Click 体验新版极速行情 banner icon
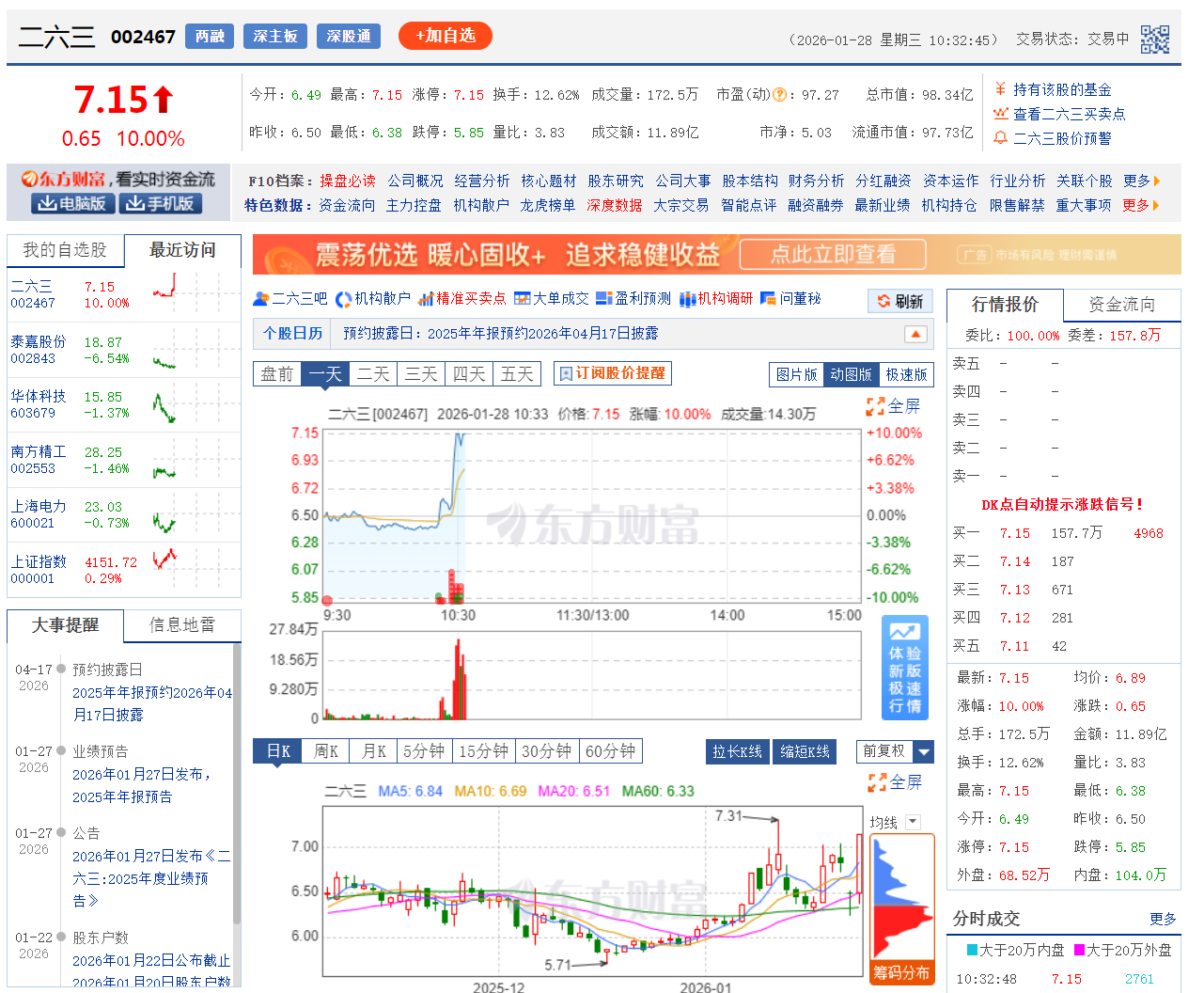 pos(905,668)
